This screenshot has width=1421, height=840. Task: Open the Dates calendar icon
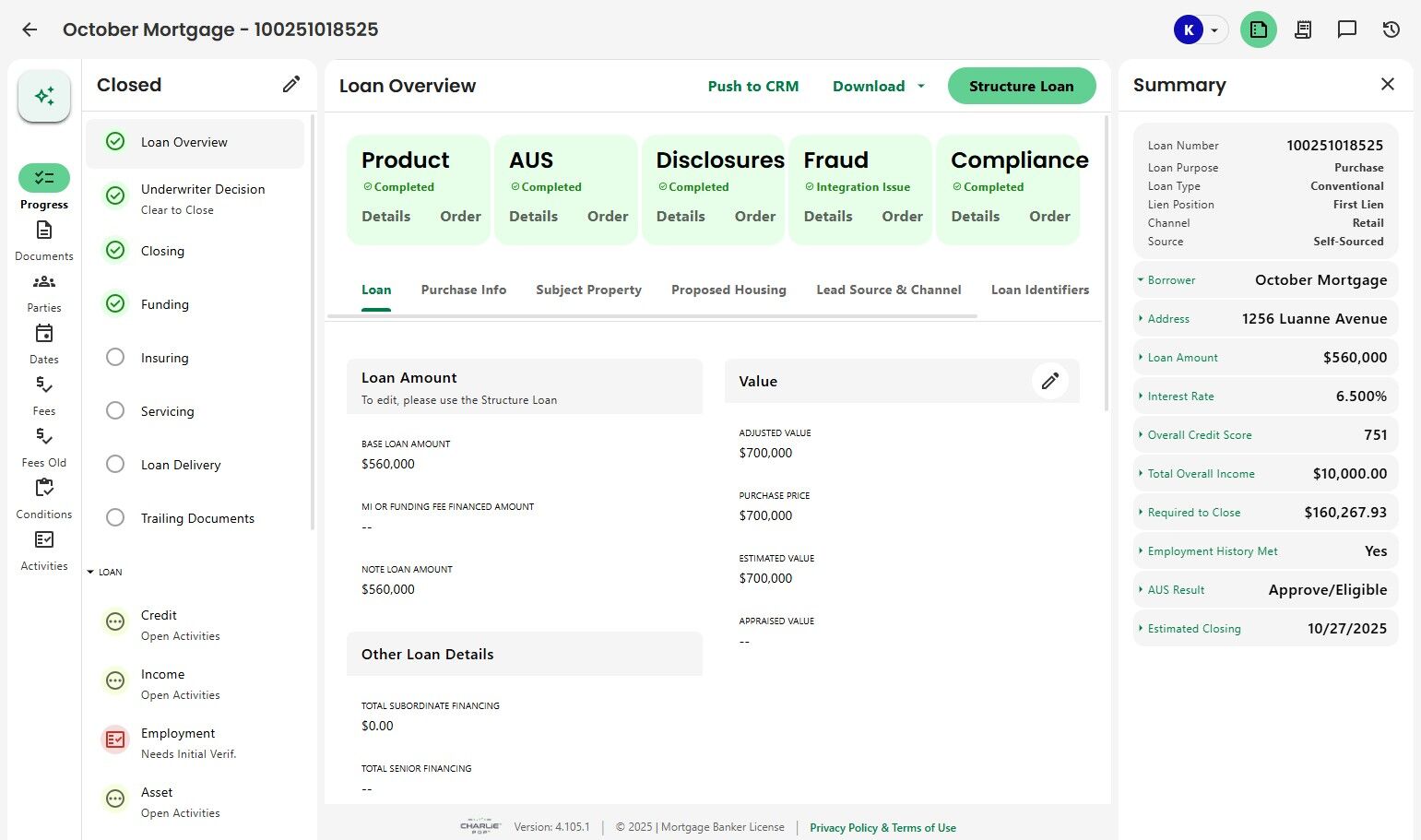click(x=44, y=334)
